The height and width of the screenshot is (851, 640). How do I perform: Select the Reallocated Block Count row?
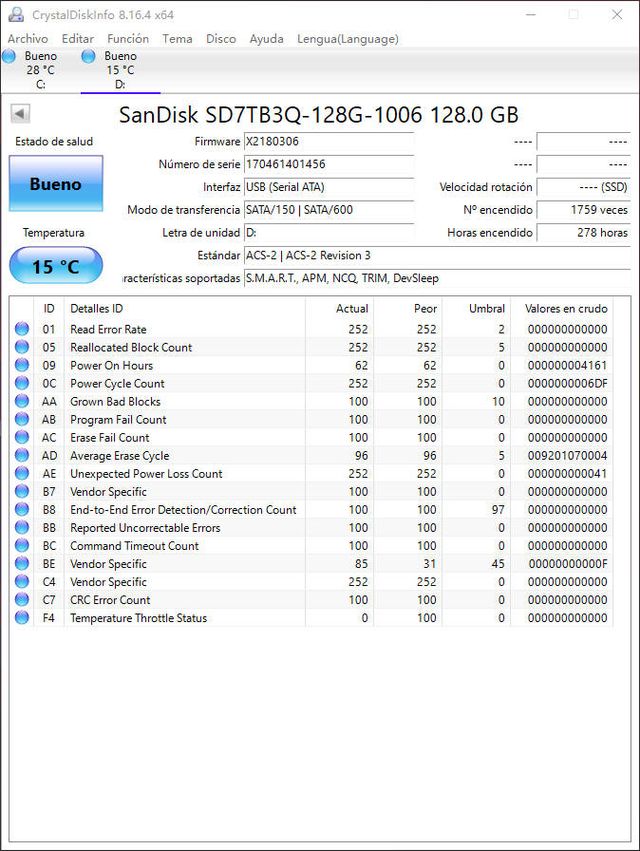tap(131, 348)
